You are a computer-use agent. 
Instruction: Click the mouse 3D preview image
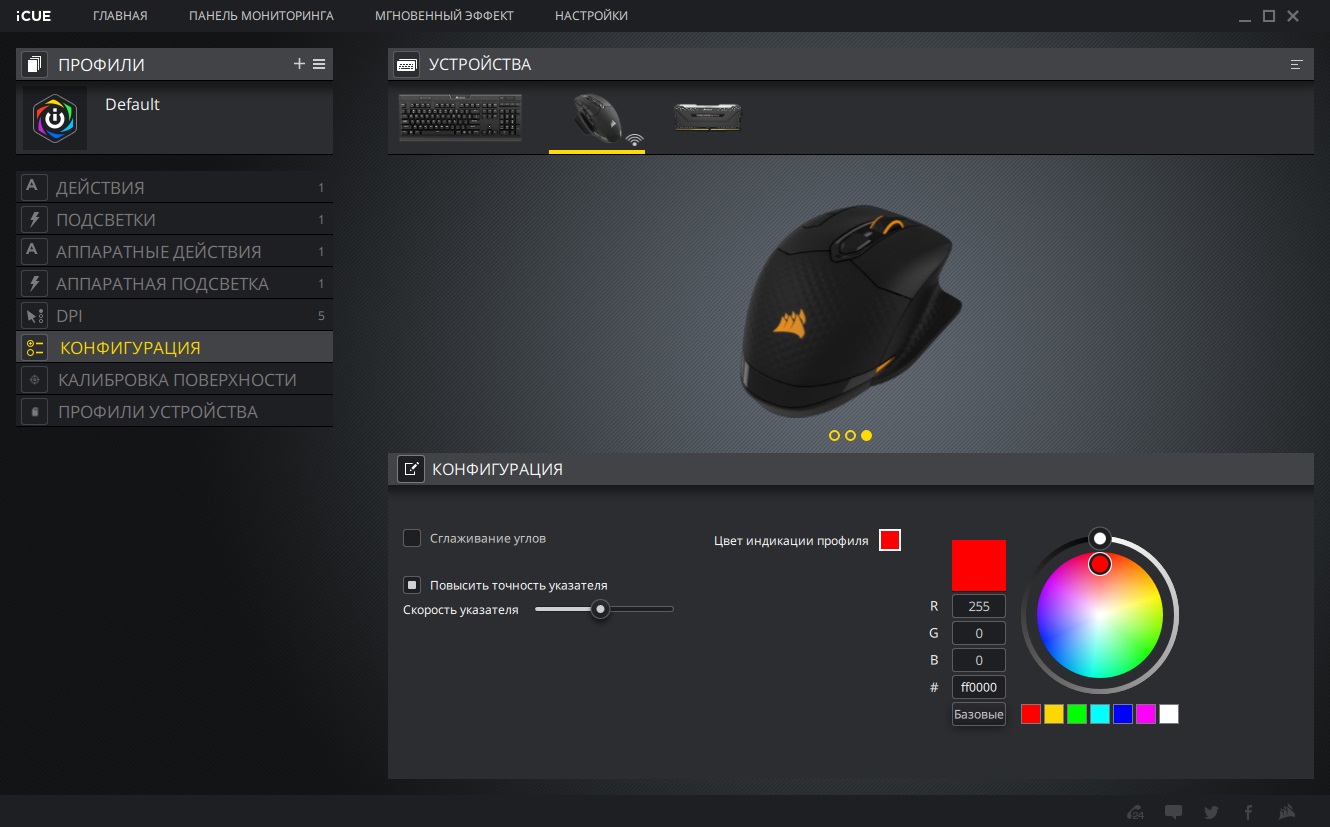pos(850,312)
